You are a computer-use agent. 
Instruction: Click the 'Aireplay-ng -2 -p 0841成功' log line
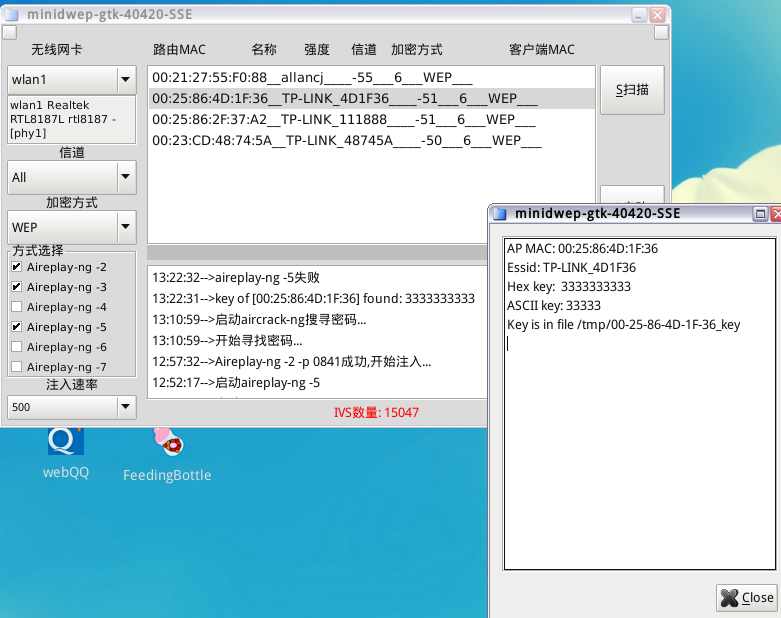(x=292, y=362)
